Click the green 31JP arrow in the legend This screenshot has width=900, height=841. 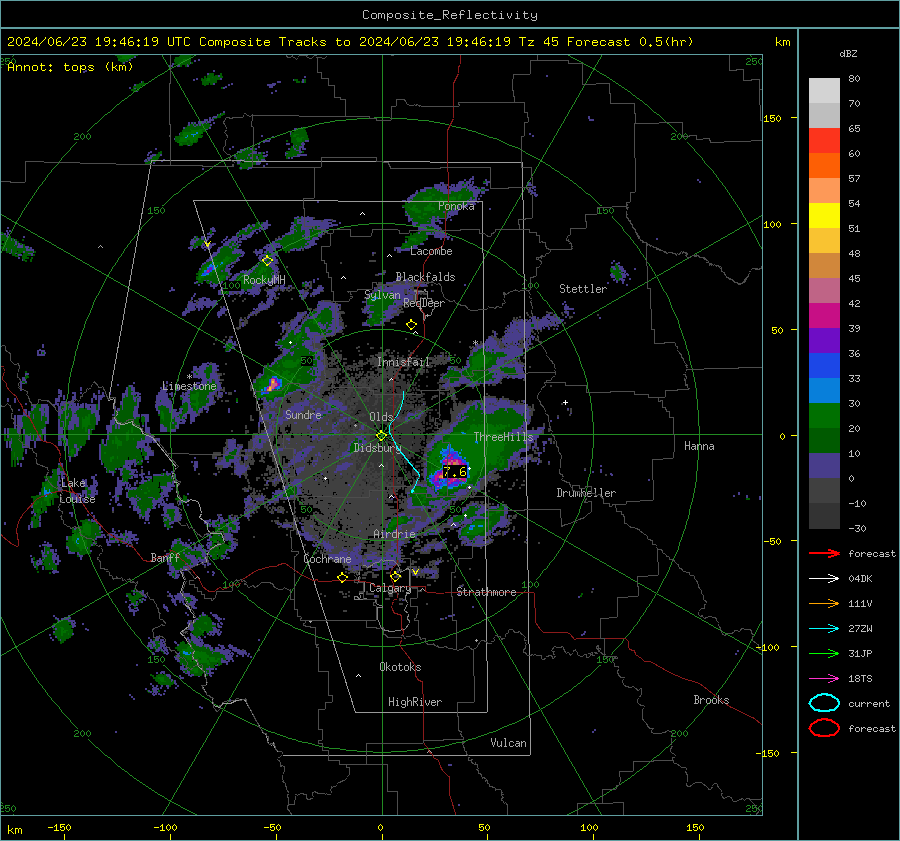pyautogui.click(x=824, y=653)
